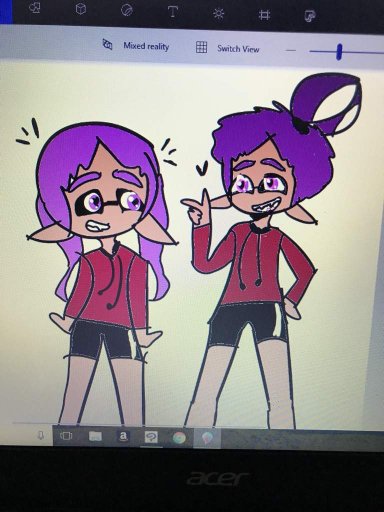This screenshot has width=384, height=512.
Task: Click the microphone icon on taskbar
Action: coord(41,435)
